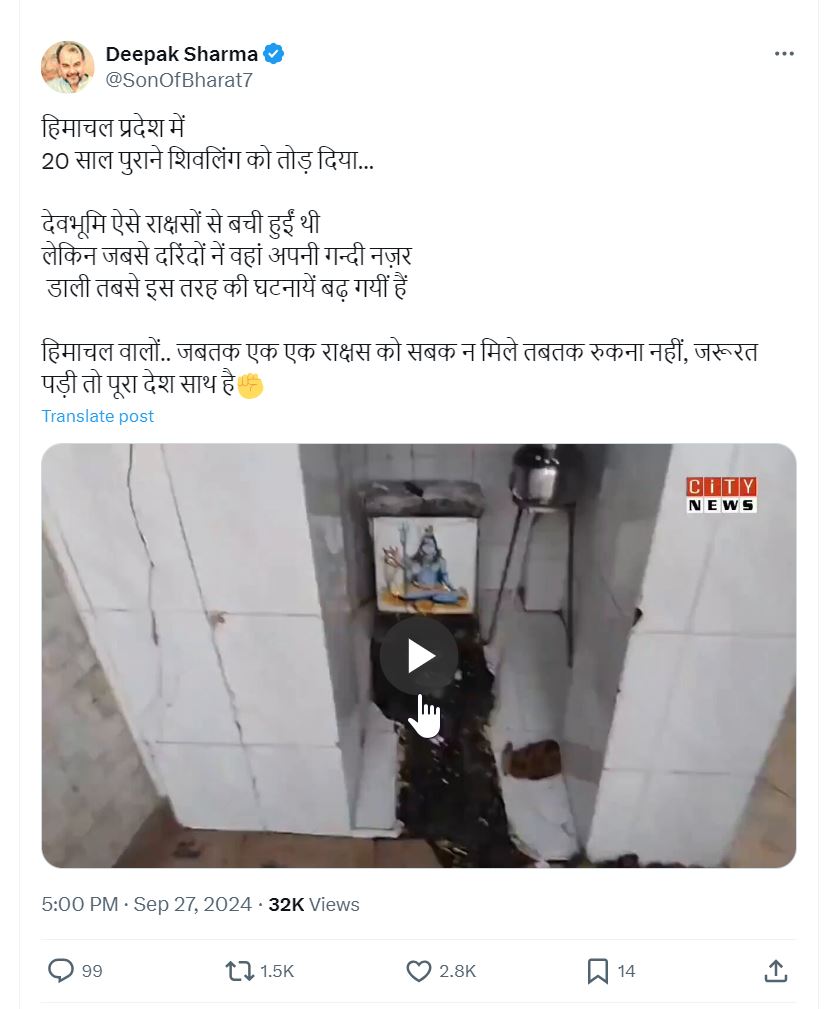Bookmark the post with bookmark icon
Screen dimensions: 830x1009
(598, 971)
